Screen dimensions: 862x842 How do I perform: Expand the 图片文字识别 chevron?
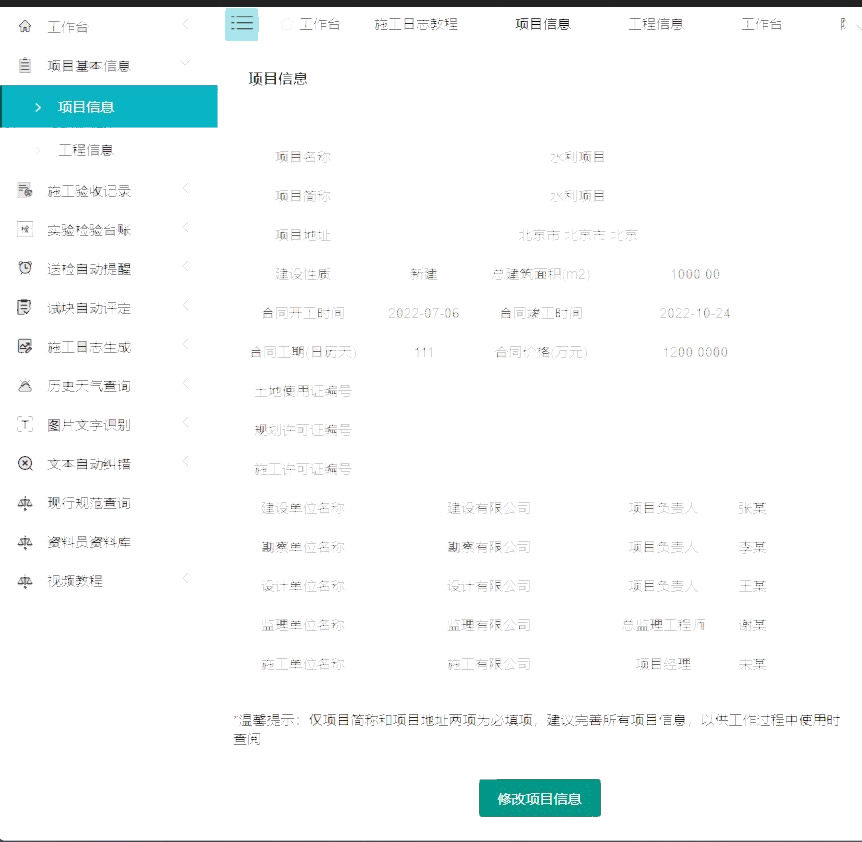[x=185, y=422]
